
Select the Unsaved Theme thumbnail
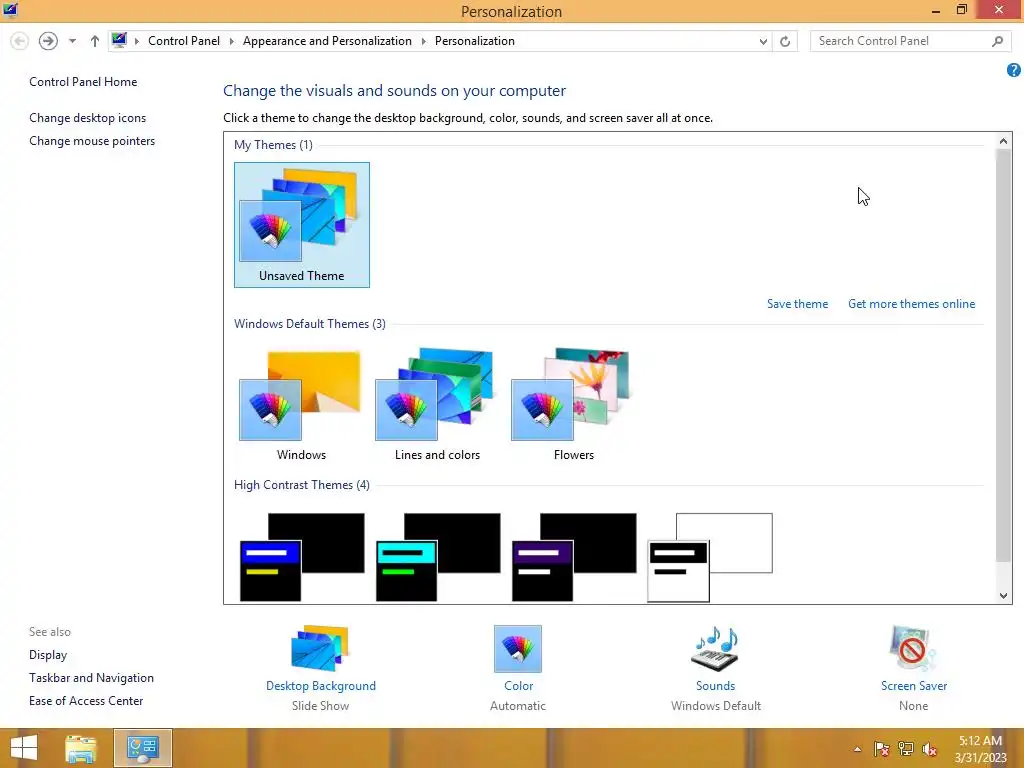click(x=302, y=225)
